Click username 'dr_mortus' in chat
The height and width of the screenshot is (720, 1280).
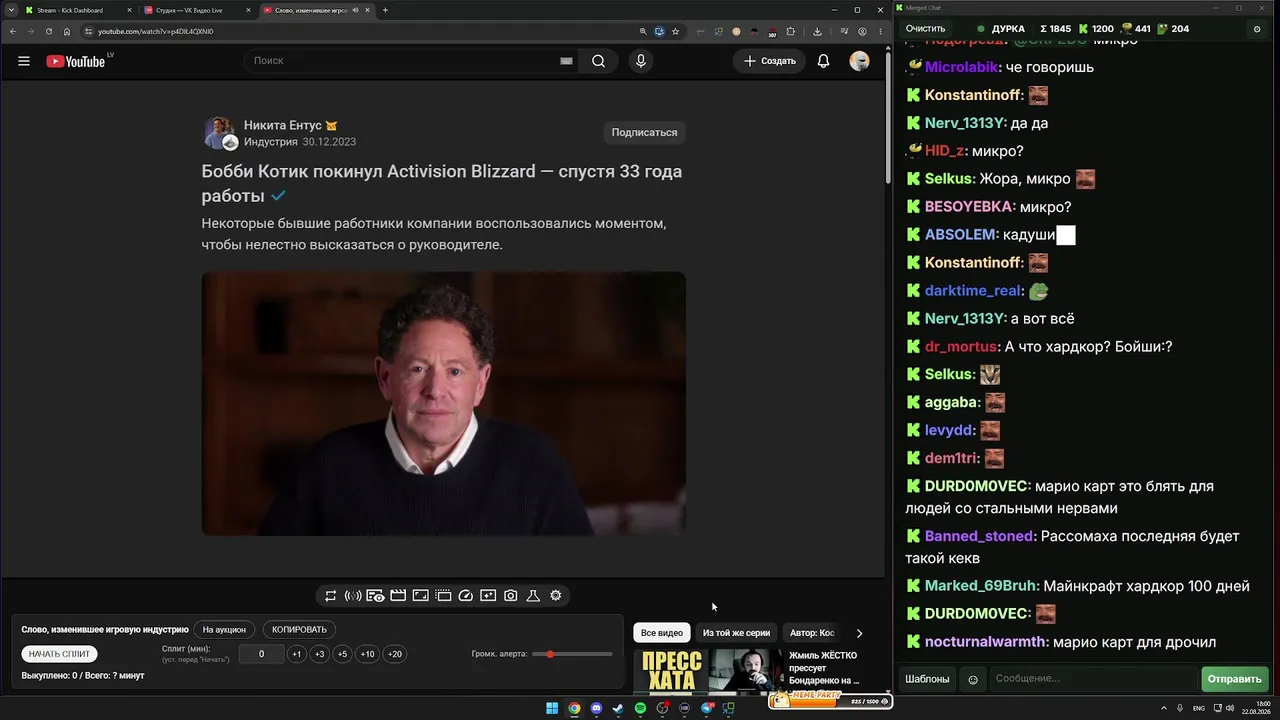pyautogui.click(x=961, y=346)
